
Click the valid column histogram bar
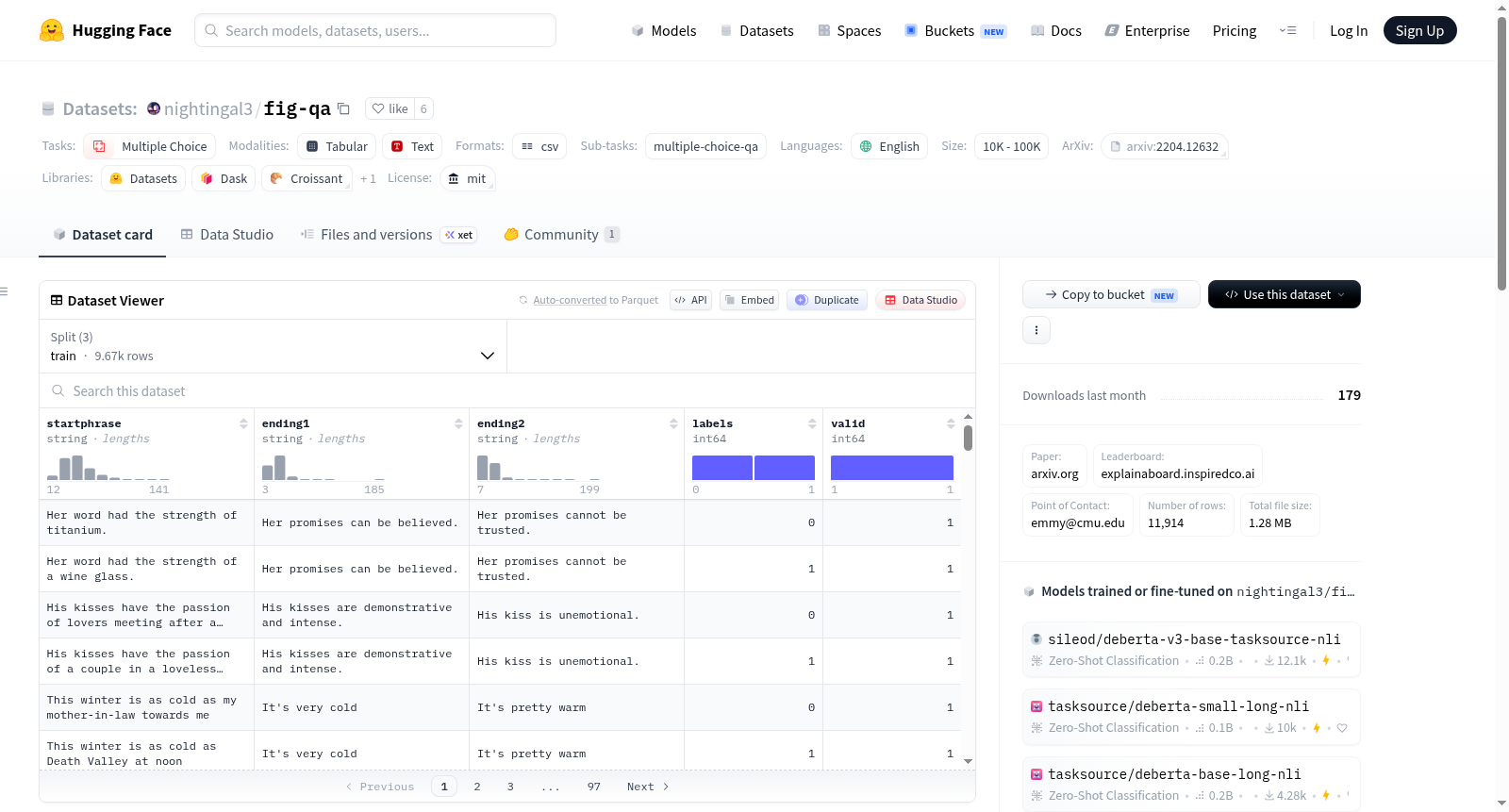[x=892, y=468]
